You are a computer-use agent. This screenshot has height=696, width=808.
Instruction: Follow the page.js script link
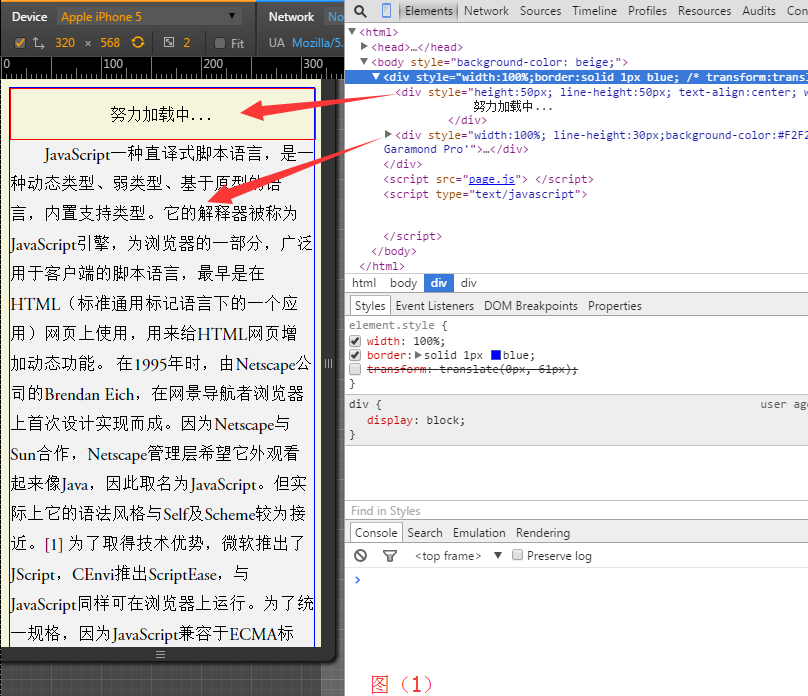[x=492, y=179]
